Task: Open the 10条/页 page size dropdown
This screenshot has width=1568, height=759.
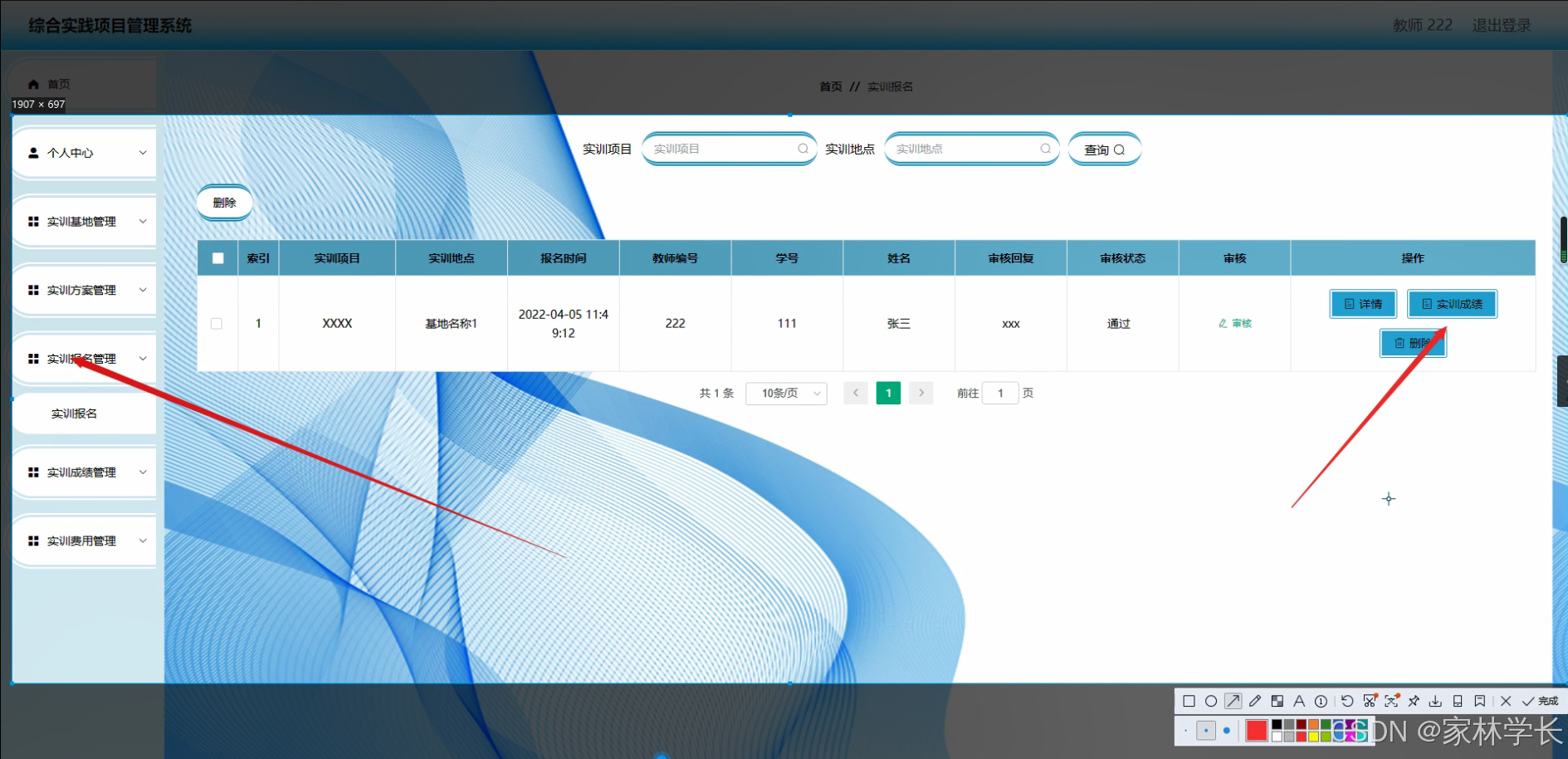Action: [785, 393]
